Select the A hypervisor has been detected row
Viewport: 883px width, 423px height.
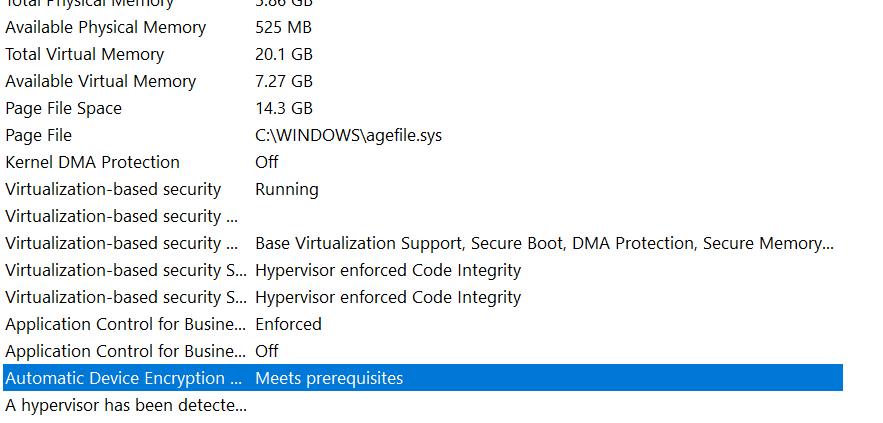point(125,405)
